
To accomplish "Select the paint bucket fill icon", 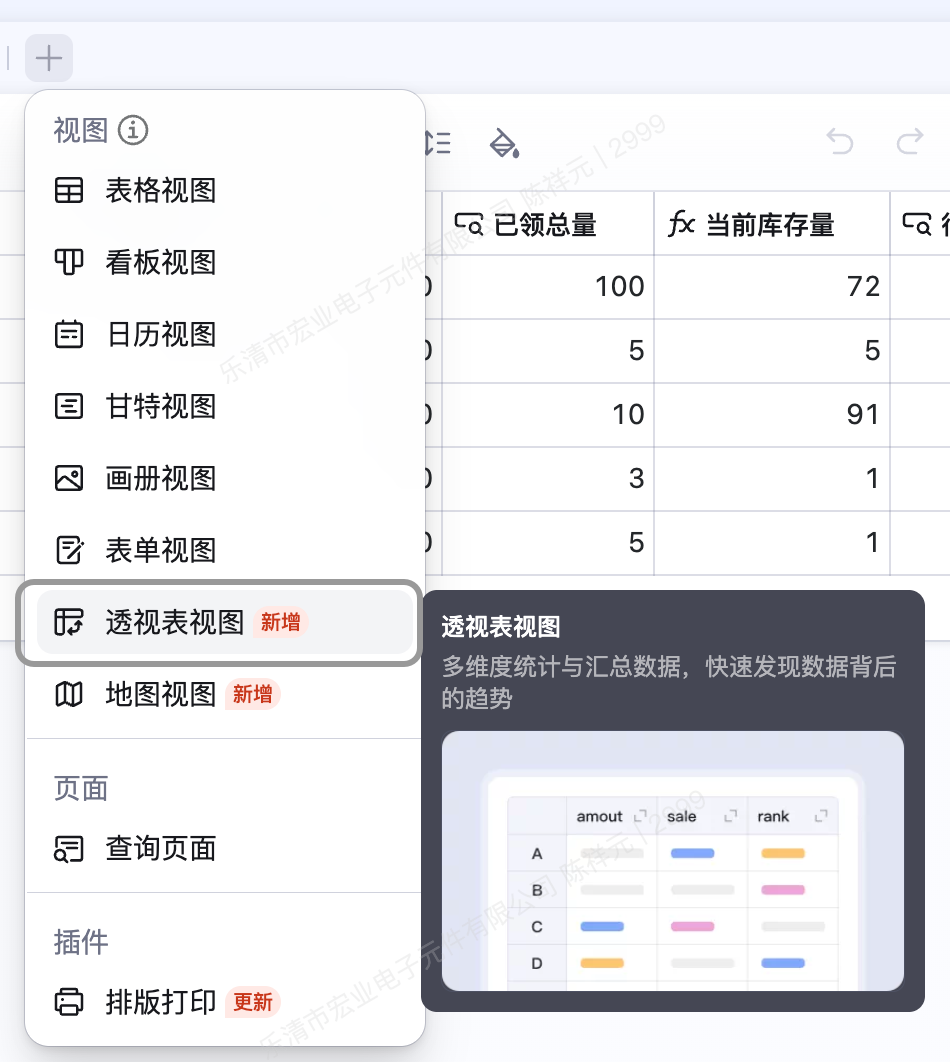I will 504,143.
